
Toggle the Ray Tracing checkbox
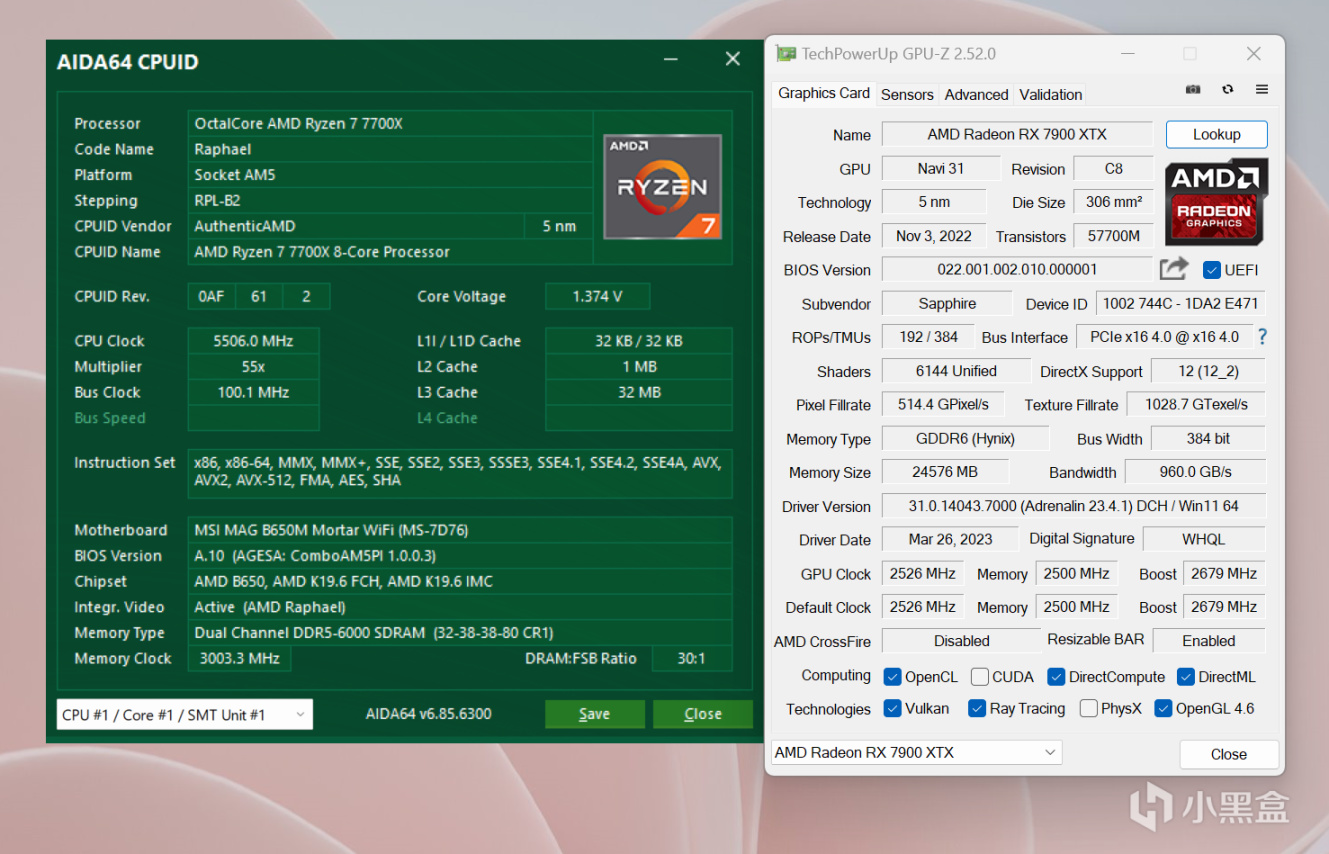tap(977, 709)
